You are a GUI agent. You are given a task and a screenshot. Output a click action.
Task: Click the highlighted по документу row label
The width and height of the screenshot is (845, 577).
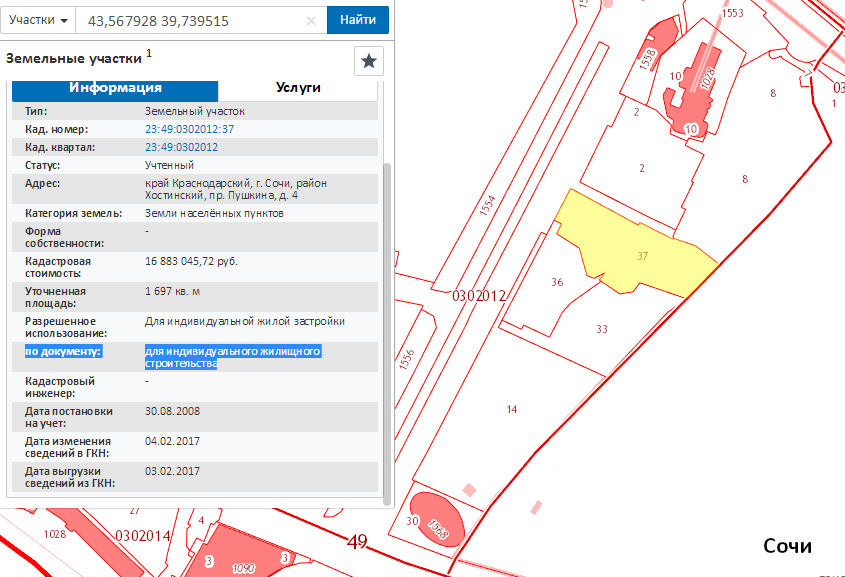[66, 351]
